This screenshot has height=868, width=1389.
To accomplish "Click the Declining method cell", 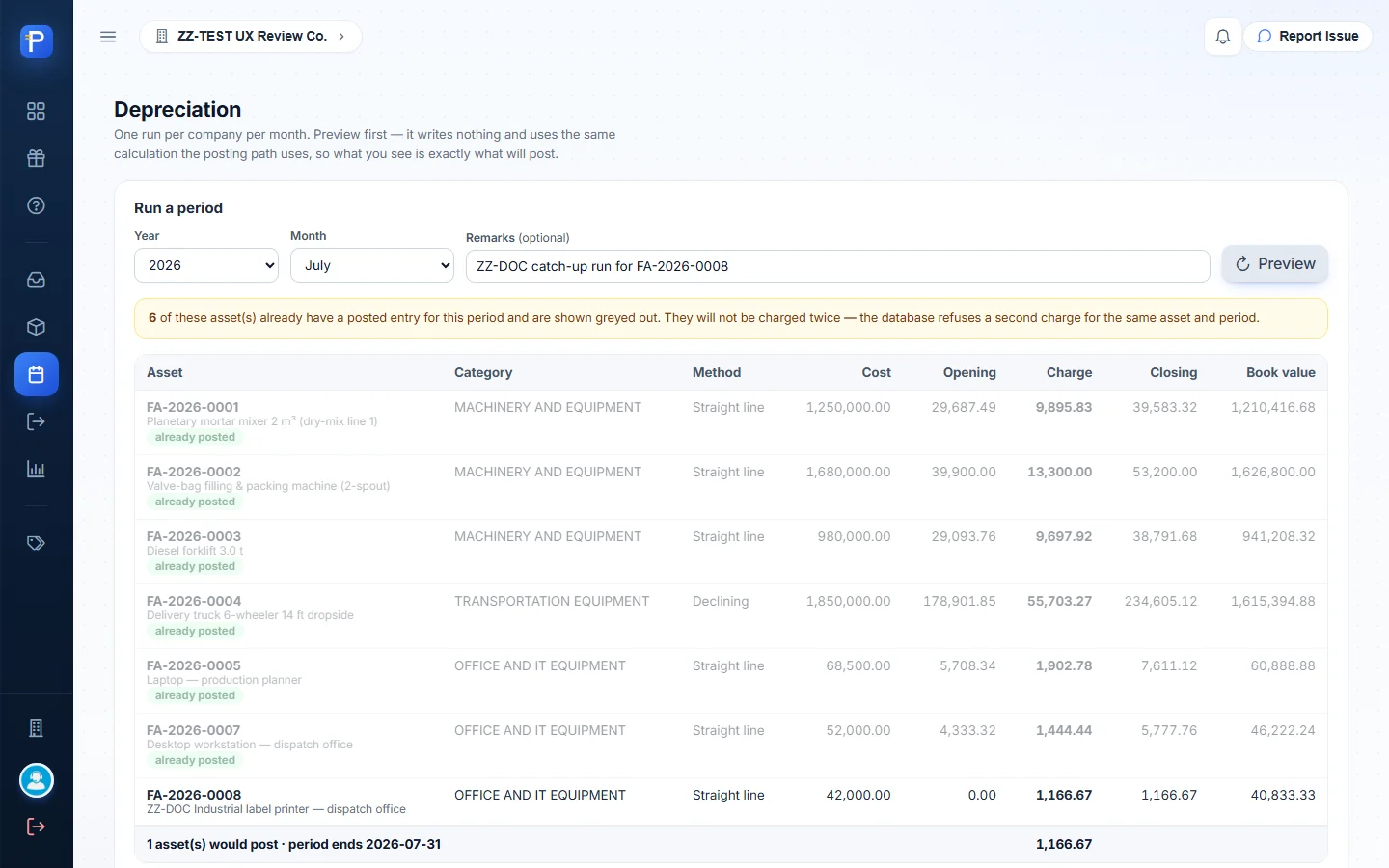I will pos(721,601).
